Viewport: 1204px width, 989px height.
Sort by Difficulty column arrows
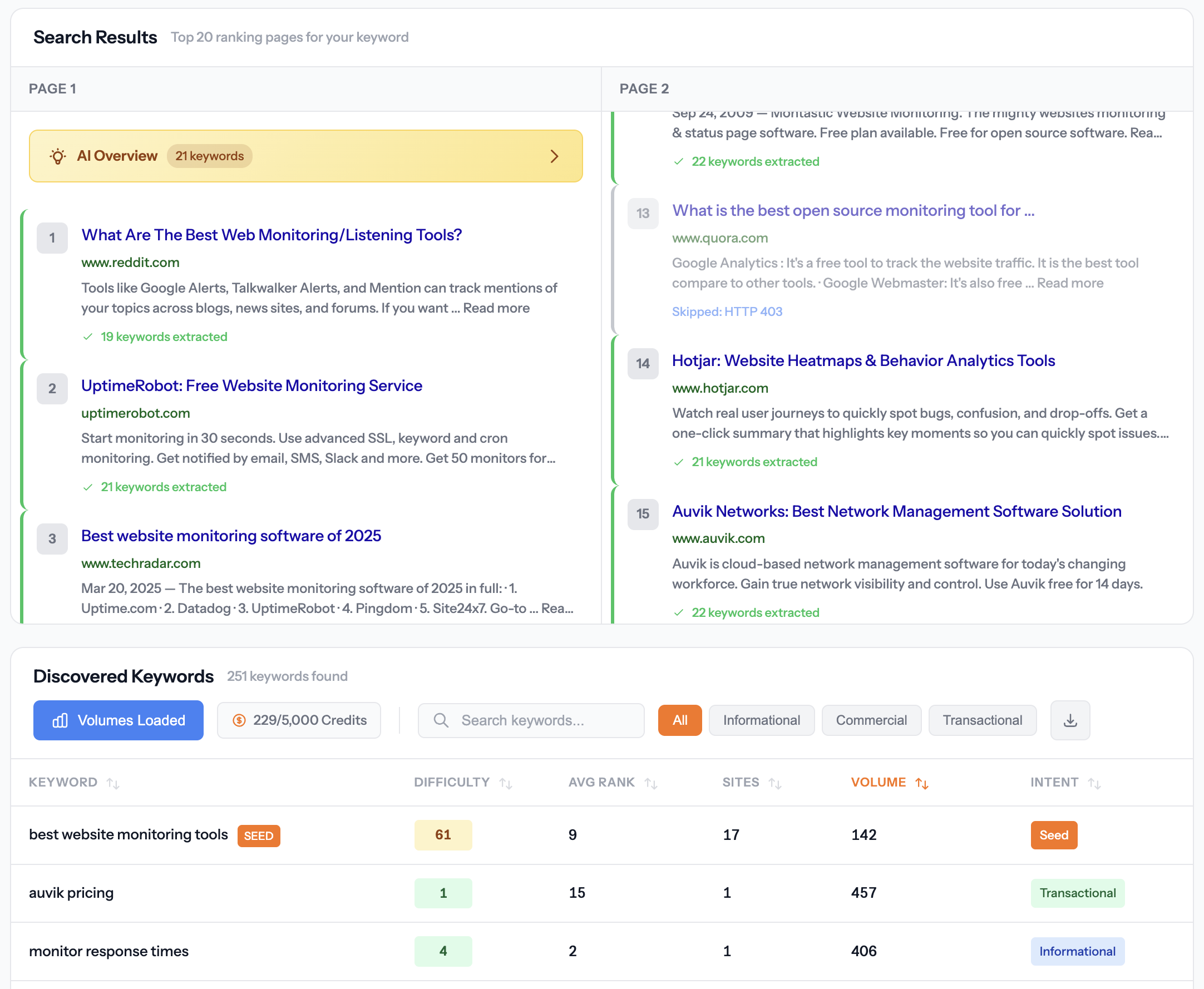(505, 783)
